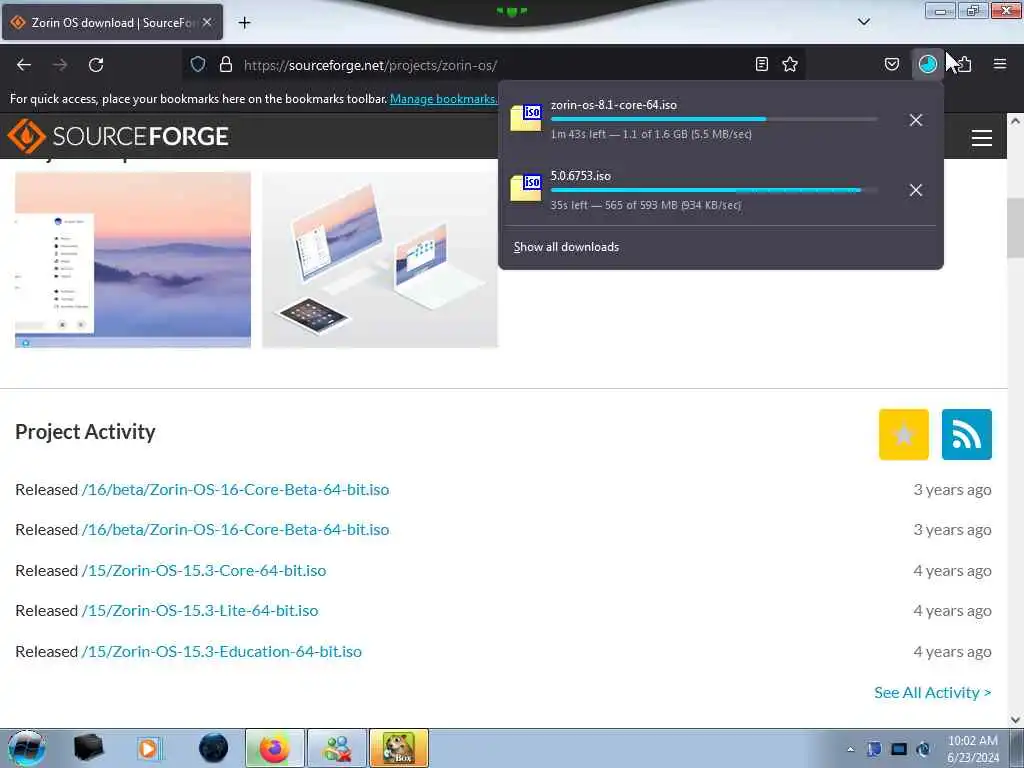
Task: Open the Box taskbar application
Action: click(x=399, y=748)
